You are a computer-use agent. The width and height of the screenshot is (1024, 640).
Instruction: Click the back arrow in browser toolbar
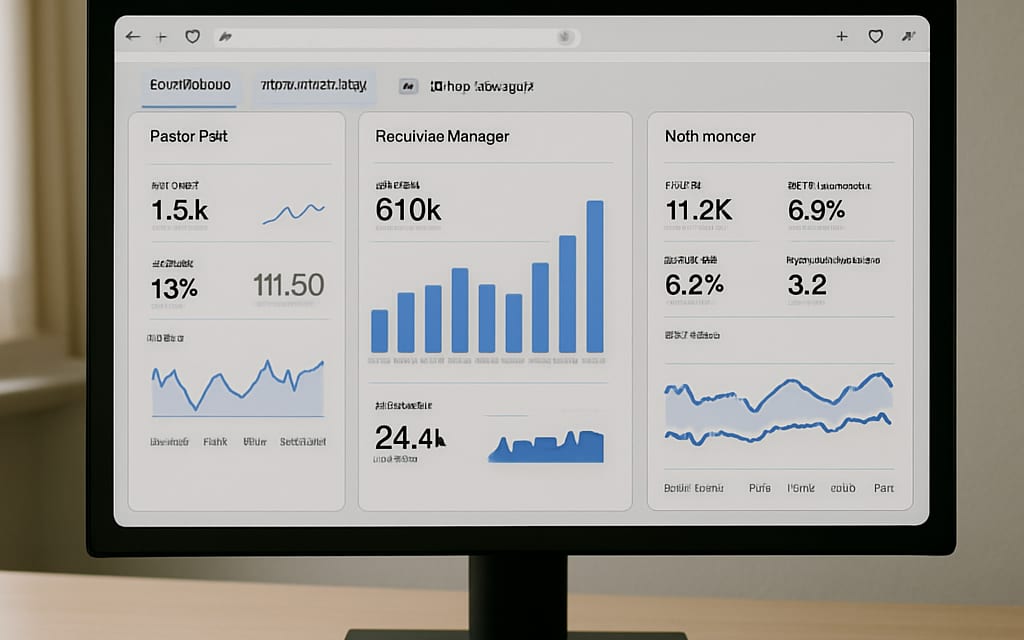pos(133,37)
